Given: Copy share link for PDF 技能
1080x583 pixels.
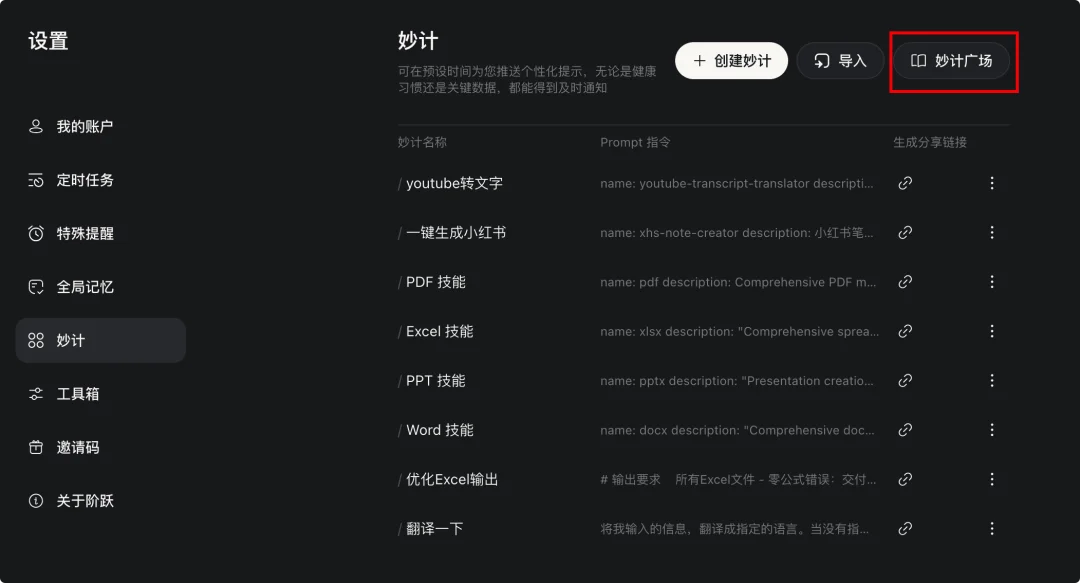Looking at the screenshot, I should (905, 281).
